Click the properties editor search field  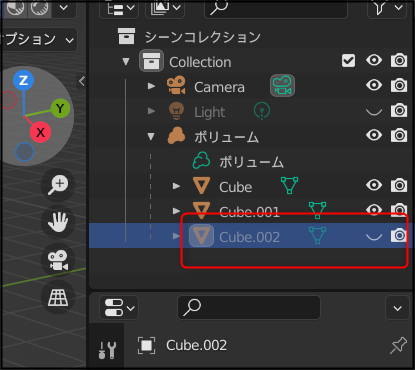249,307
